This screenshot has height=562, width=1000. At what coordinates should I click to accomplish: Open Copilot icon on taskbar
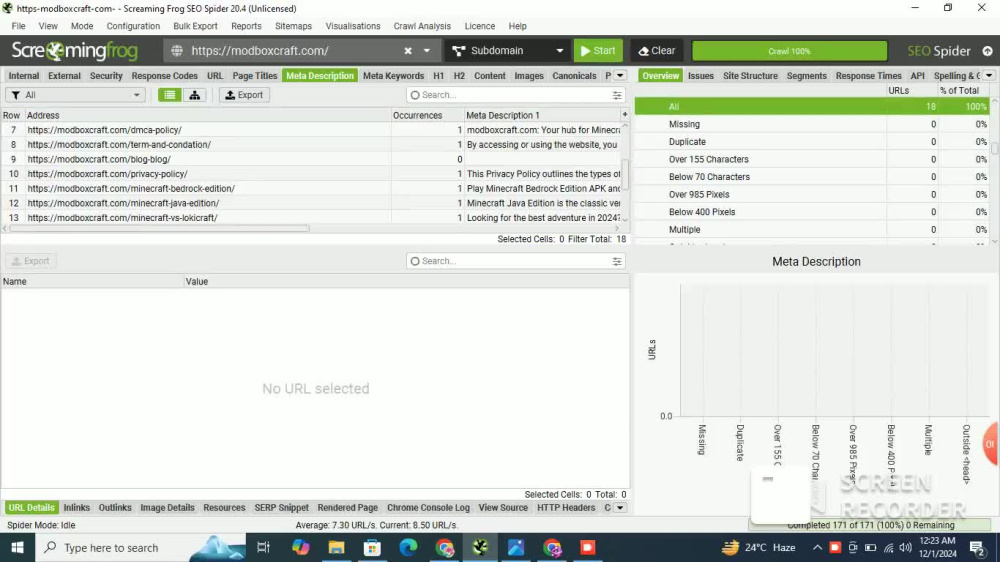tap(300, 547)
